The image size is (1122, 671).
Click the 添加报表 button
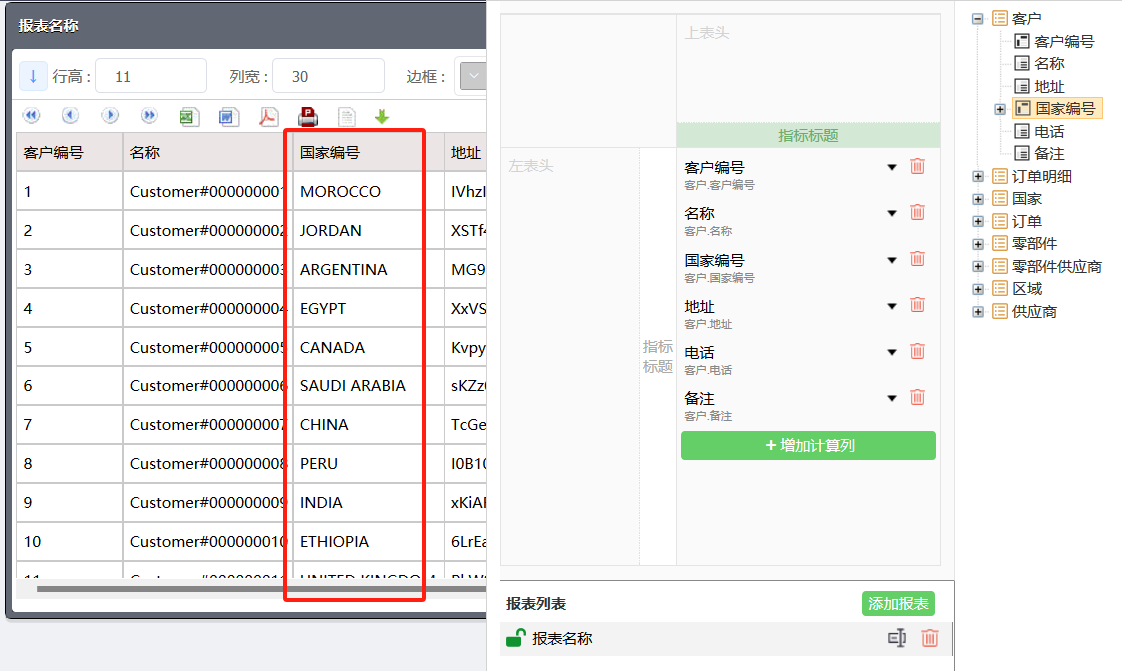(x=898, y=604)
